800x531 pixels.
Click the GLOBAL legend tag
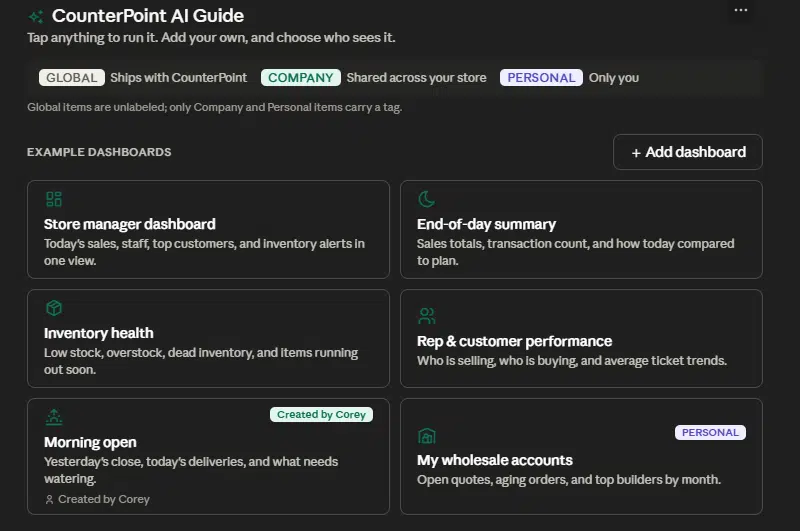click(x=71, y=78)
